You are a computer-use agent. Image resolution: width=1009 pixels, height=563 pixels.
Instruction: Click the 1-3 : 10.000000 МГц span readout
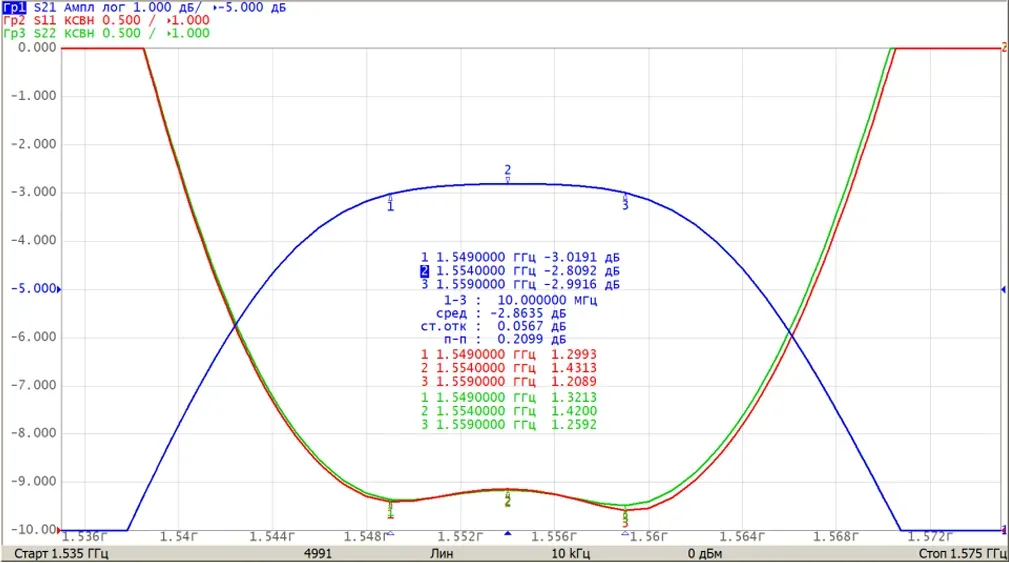(520, 300)
